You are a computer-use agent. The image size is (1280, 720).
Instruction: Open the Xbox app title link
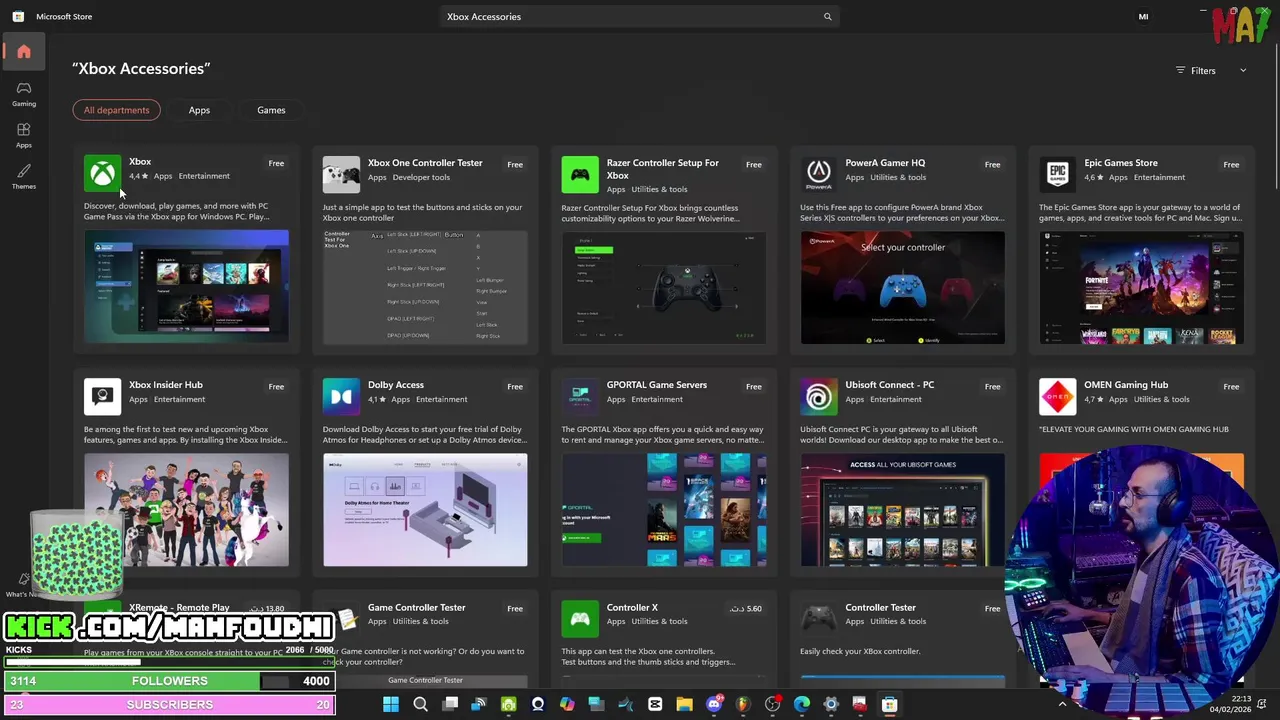point(140,161)
